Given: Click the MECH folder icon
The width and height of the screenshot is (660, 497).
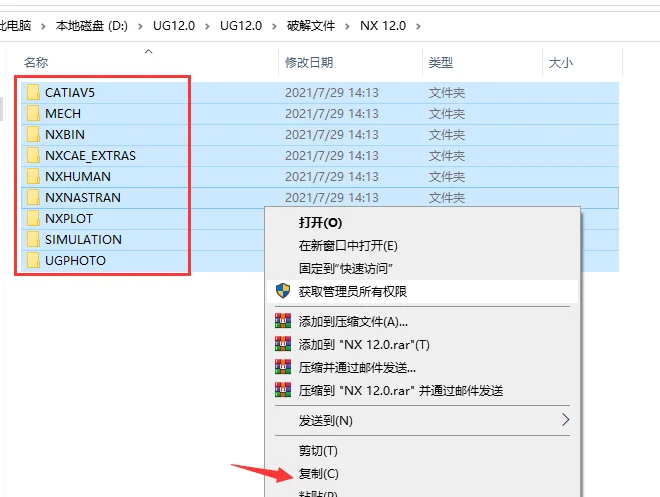Looking at the screenshot, I should click(x=33, y=113).
